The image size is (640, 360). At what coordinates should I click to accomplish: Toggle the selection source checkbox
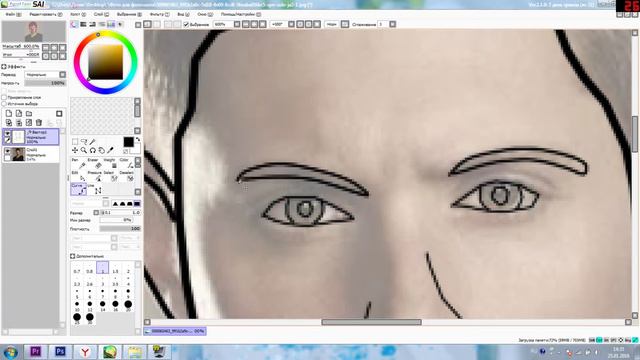[4, 104]
